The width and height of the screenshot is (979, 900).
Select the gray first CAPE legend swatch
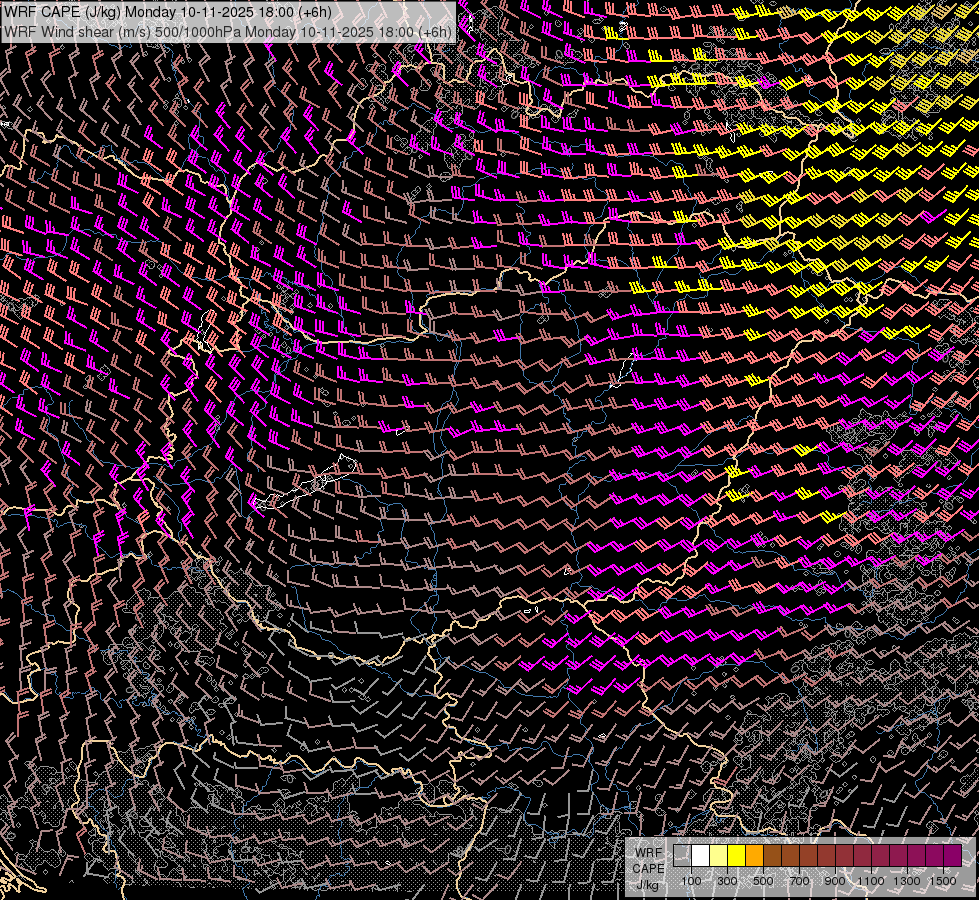[x=682, y=855]
